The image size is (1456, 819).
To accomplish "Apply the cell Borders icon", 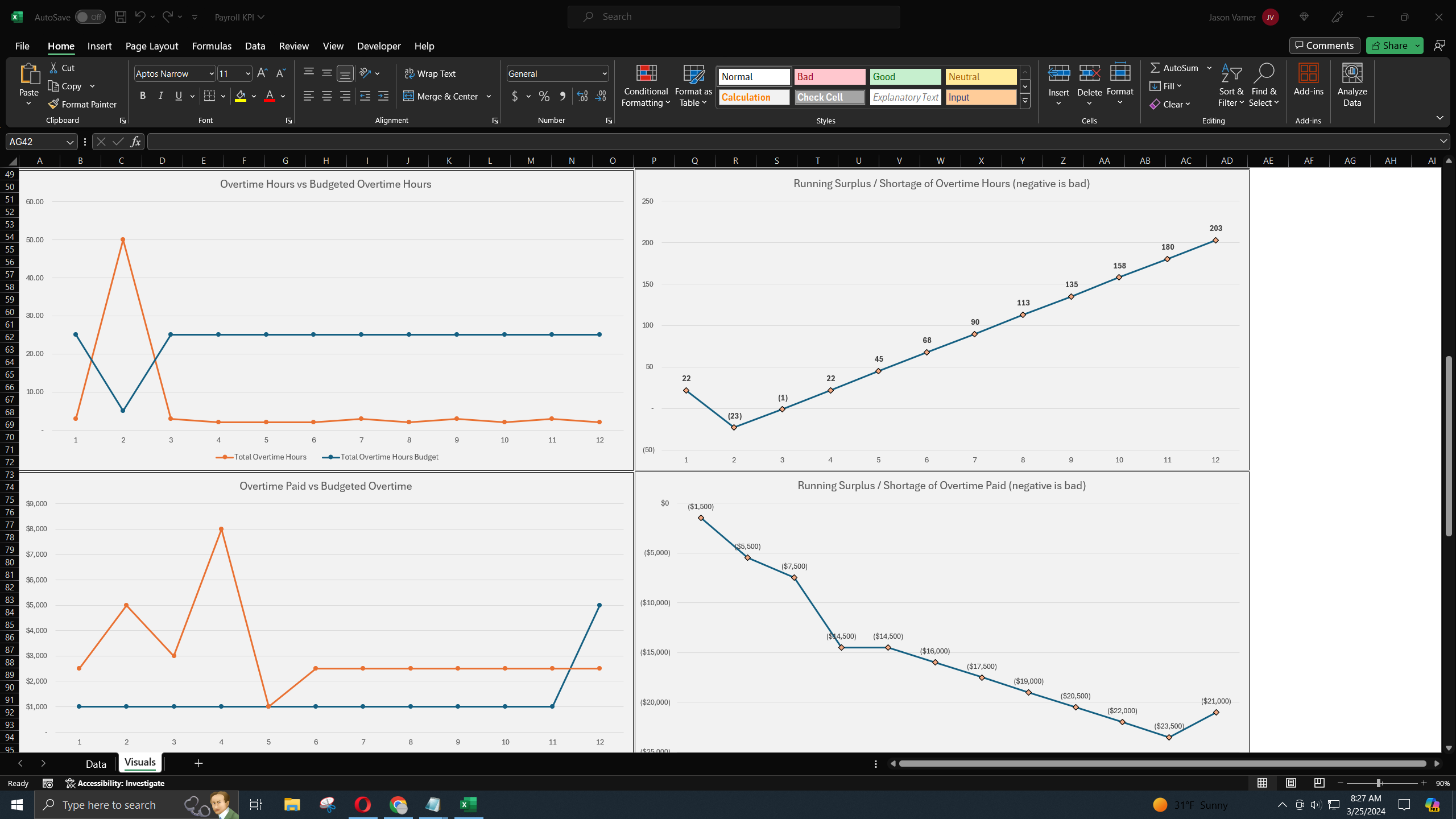I will click(x=209, y=96).
